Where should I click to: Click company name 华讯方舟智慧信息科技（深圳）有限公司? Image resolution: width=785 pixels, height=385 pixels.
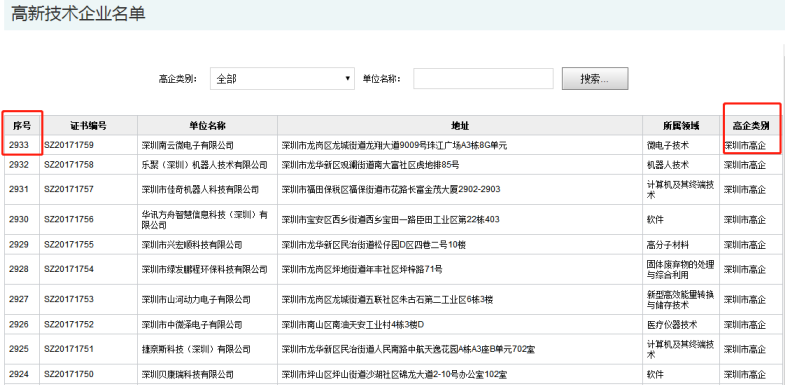point(205,220)
